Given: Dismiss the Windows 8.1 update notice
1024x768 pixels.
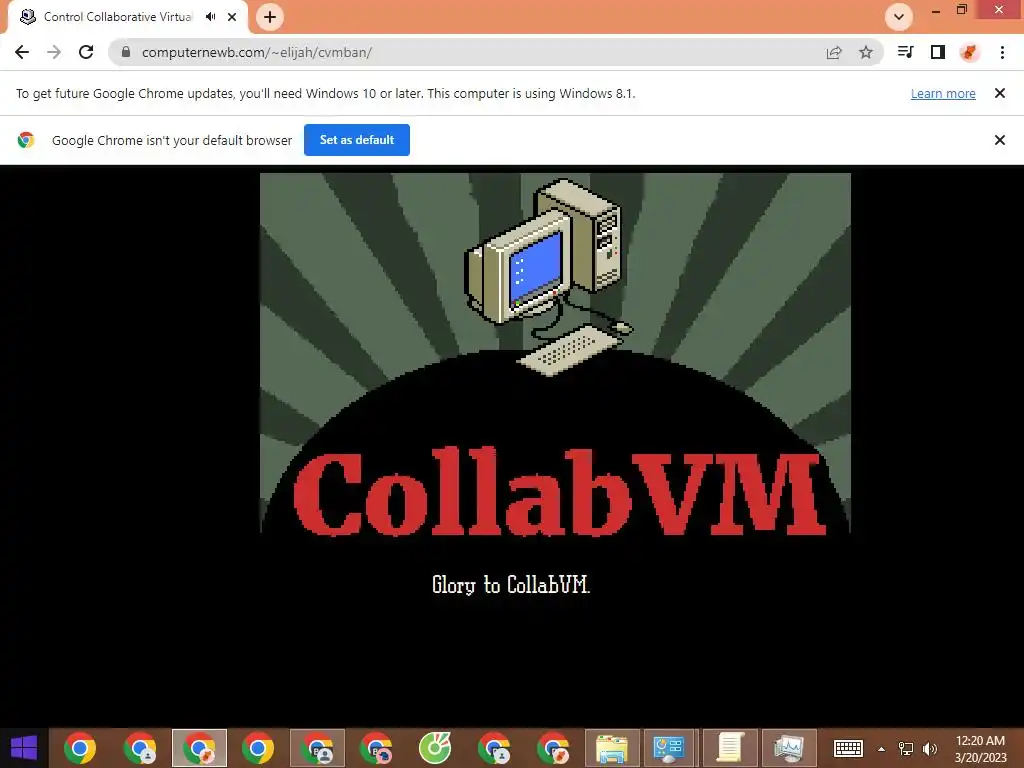Looking at the screenshot, I should click(x=999, y=93).
